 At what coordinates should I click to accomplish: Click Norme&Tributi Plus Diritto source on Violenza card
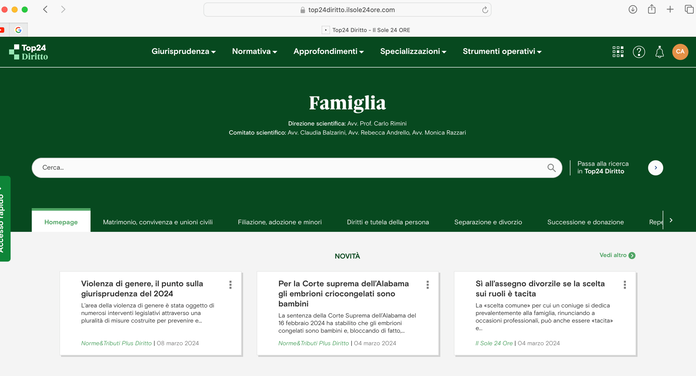tap(116, 343)
